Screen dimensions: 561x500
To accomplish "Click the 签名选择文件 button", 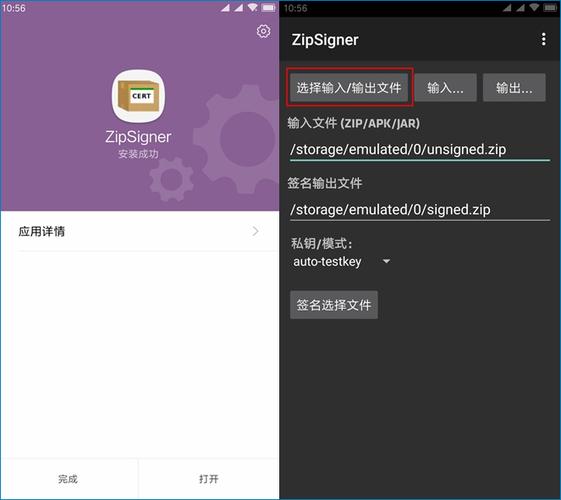I will [334, 305].
